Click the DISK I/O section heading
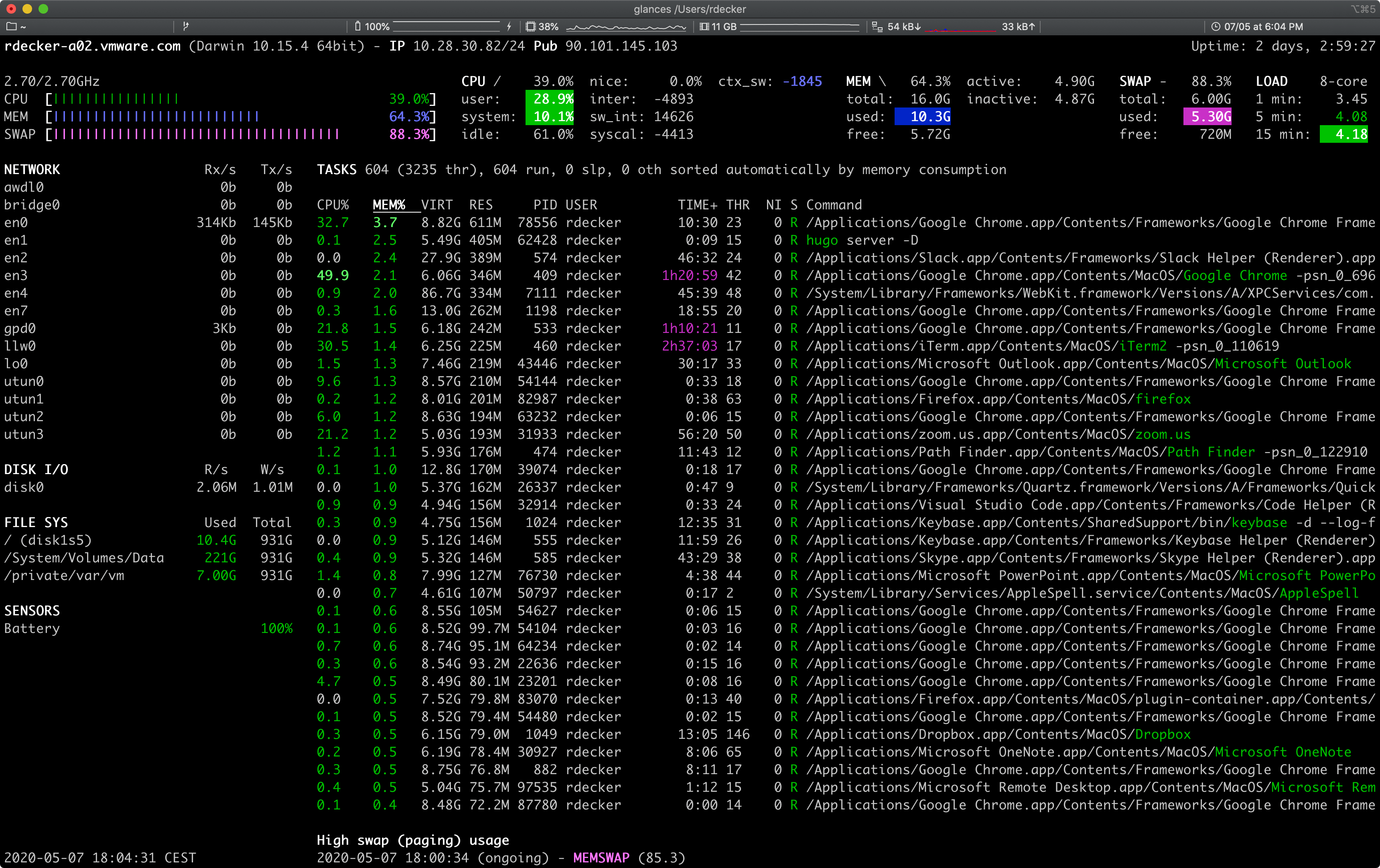This screenshot has height=868, width=1380. (36, 470)
